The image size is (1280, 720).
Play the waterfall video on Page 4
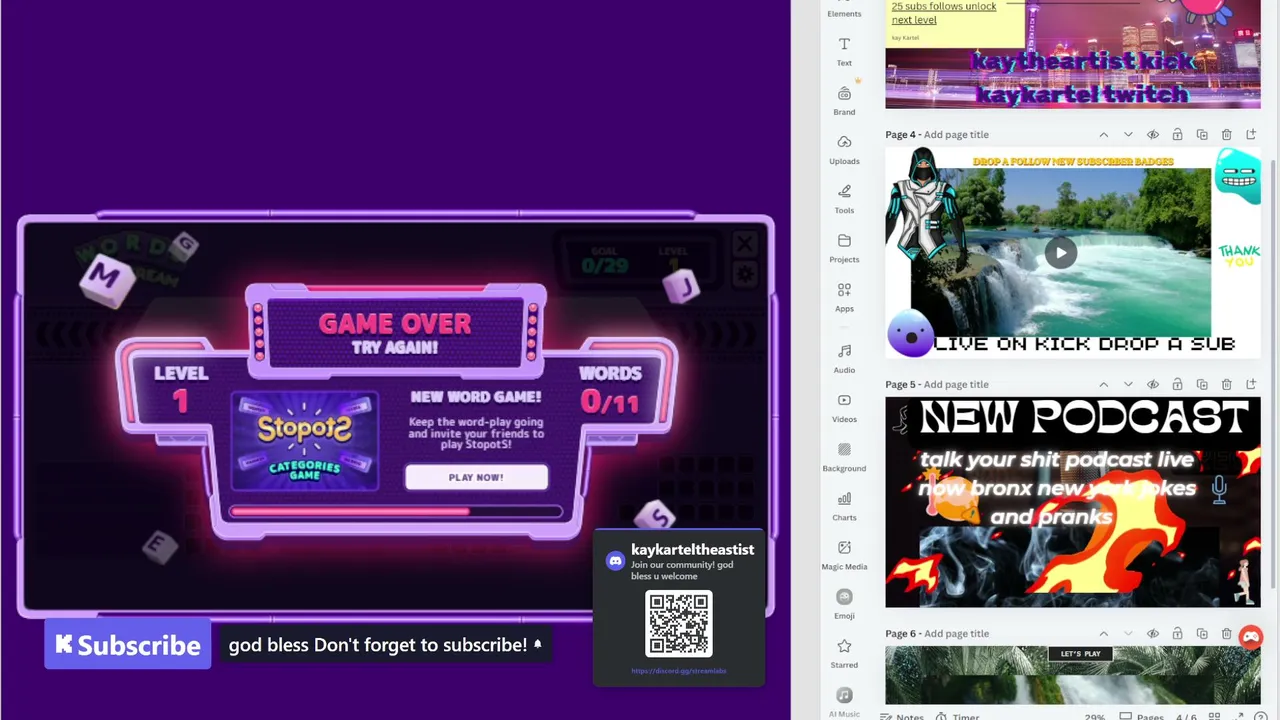coord(1061,252)
